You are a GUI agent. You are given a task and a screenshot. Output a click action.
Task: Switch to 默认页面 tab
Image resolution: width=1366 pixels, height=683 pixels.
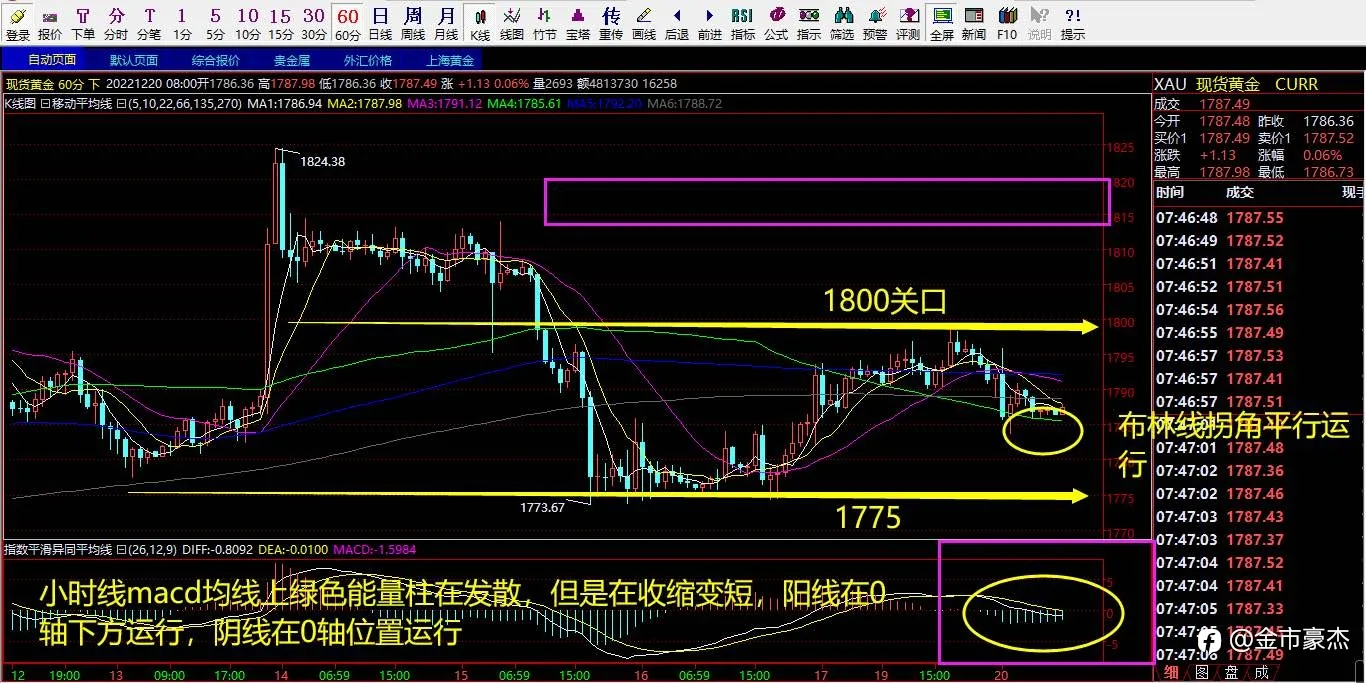tap(135, 59)
